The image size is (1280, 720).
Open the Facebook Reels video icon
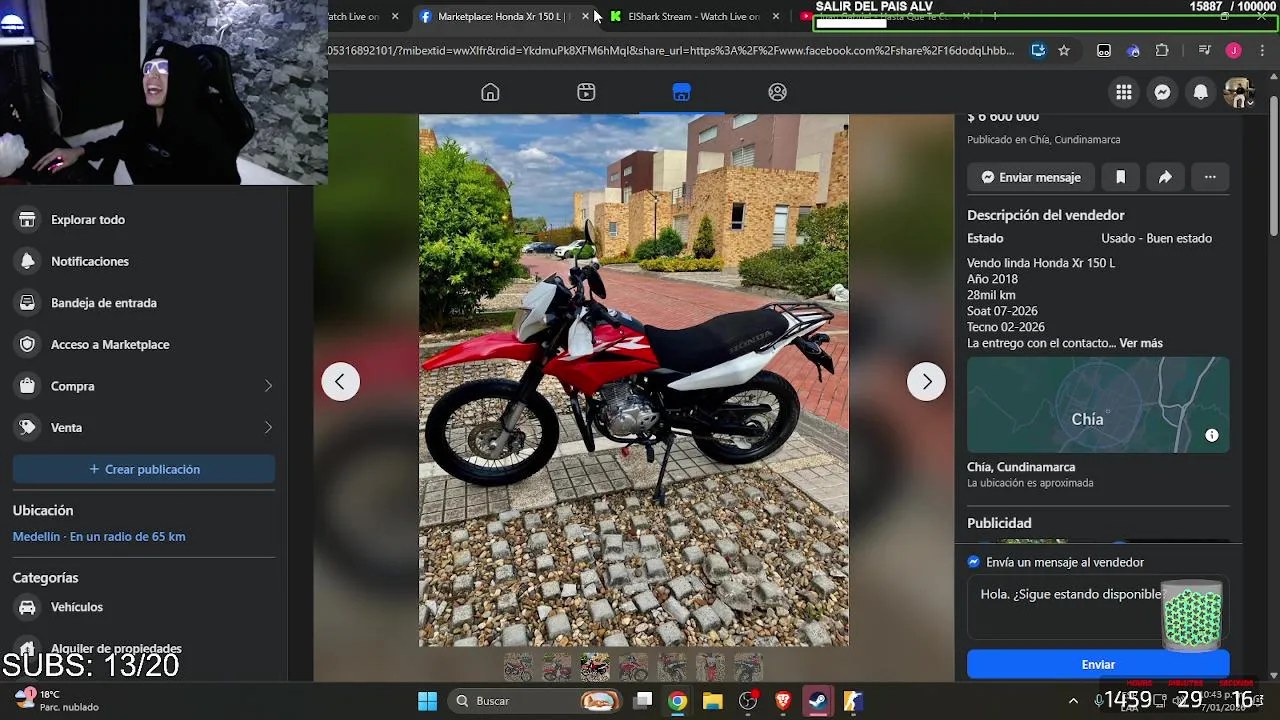click(x=586, y=92)
